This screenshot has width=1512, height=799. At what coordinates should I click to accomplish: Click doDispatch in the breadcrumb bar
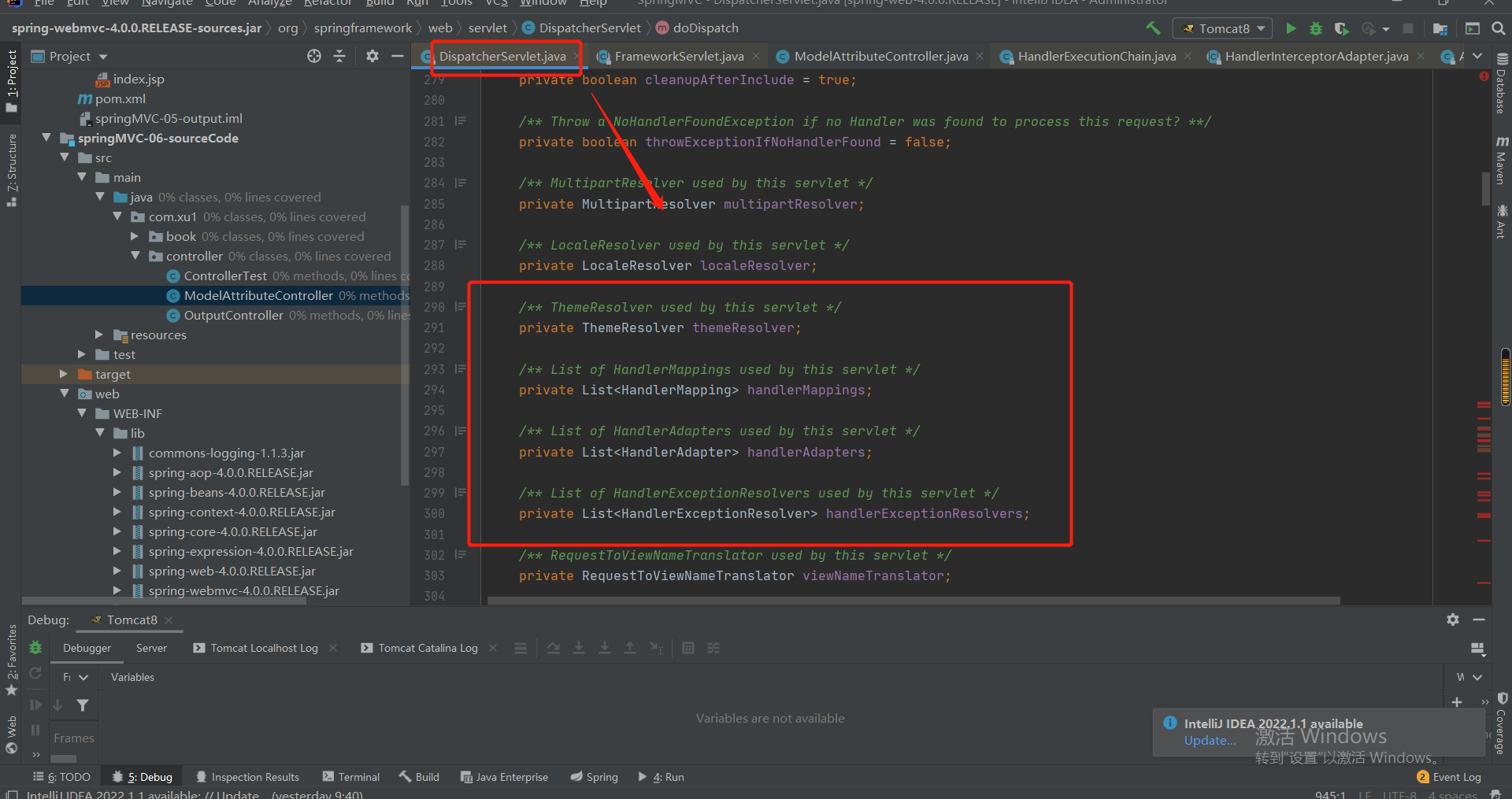coord(706,28)
